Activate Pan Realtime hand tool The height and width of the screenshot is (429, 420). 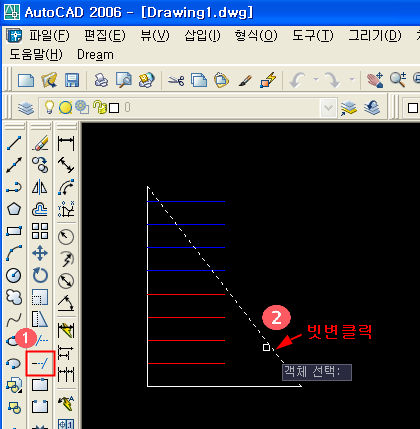(375, 80)
